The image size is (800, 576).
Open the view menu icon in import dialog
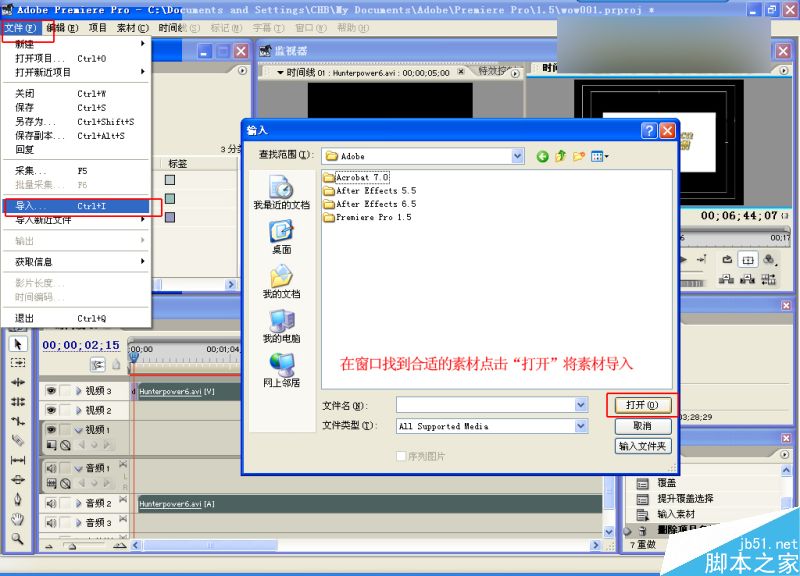click(599, 157)
